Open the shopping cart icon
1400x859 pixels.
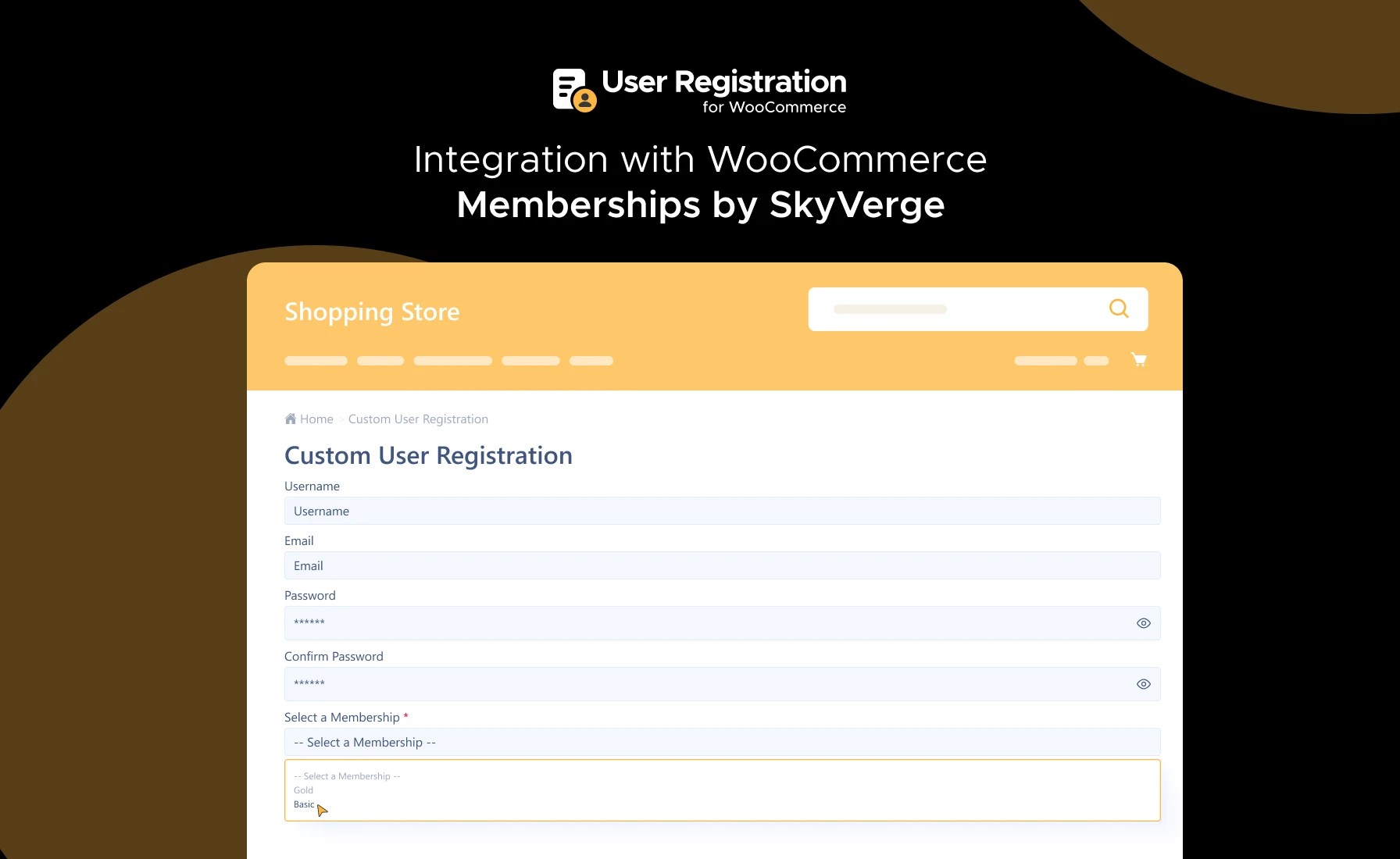click(x=1139, y=360)
